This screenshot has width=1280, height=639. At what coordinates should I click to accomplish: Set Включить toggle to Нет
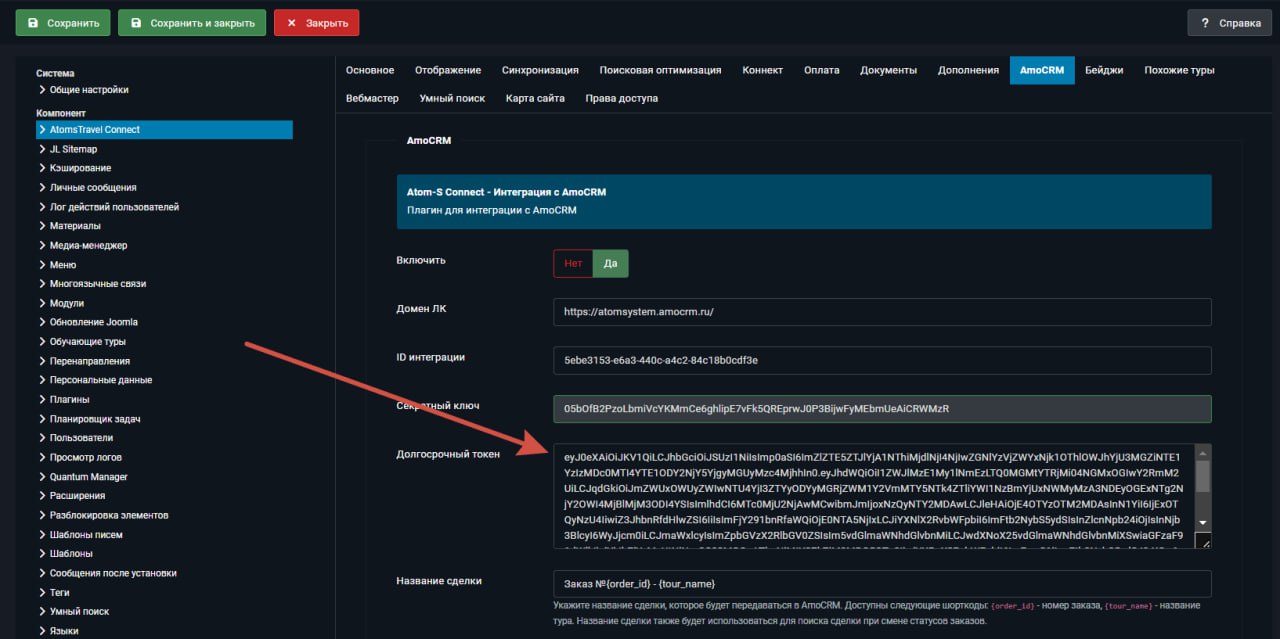pyautogui.click(x=573, y=263)
